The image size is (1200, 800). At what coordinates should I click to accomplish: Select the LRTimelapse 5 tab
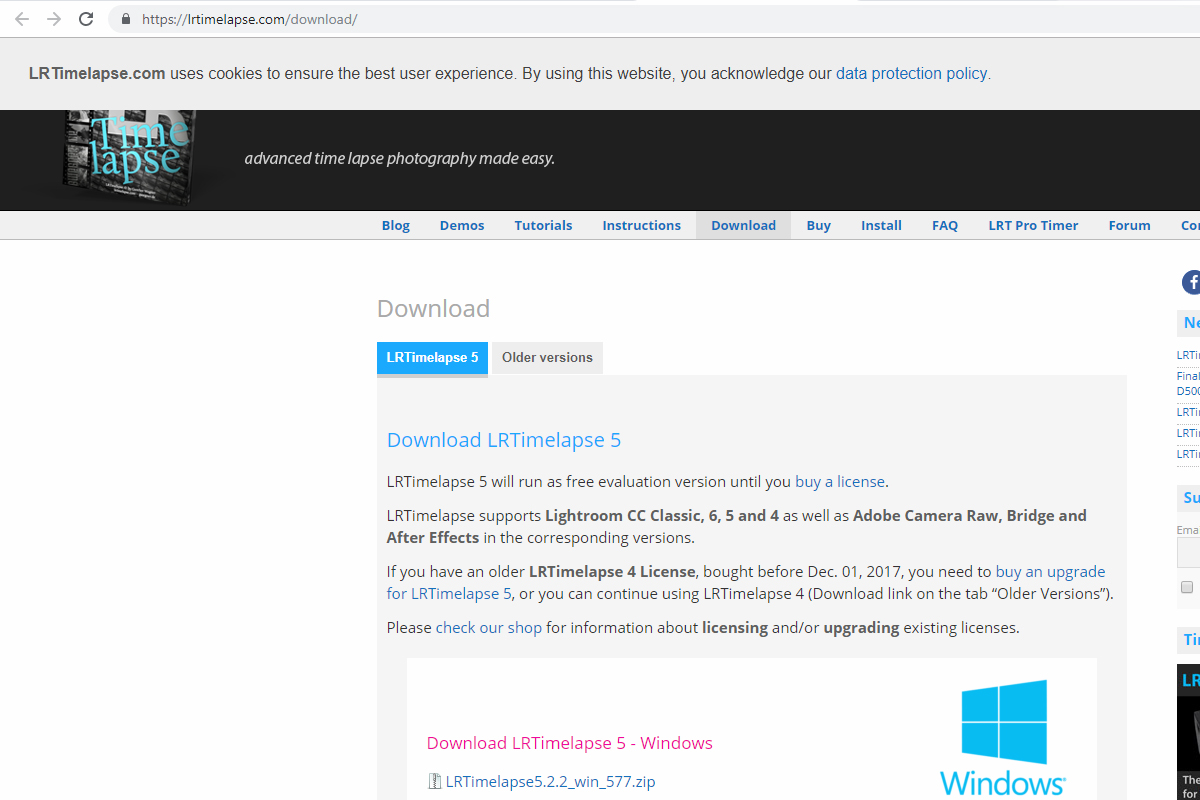click(432, 358)
